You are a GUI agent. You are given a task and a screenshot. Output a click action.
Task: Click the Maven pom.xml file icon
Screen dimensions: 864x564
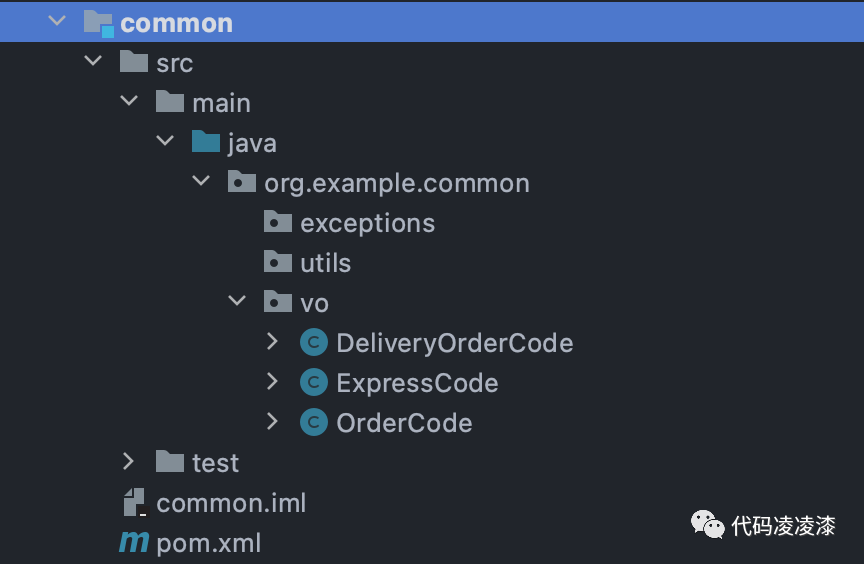(133, 543)
